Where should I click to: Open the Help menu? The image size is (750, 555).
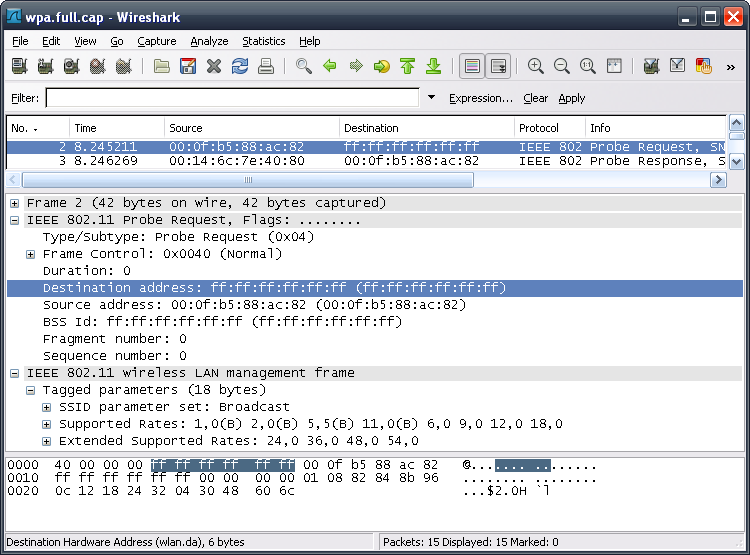(x=309, y=41)
